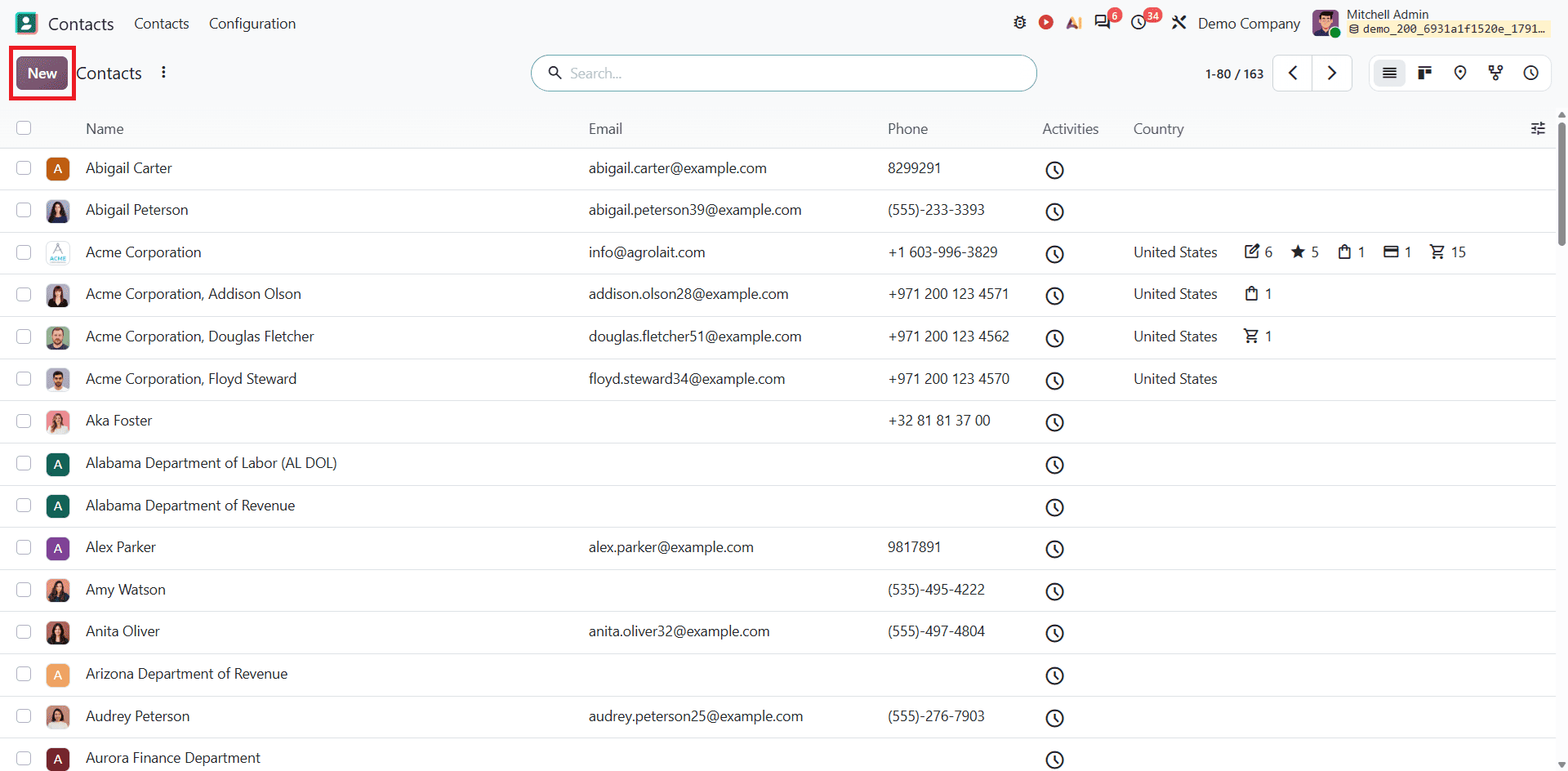
Task: Open Abigail Peterson's avatar image
Action: pos(58,211)
